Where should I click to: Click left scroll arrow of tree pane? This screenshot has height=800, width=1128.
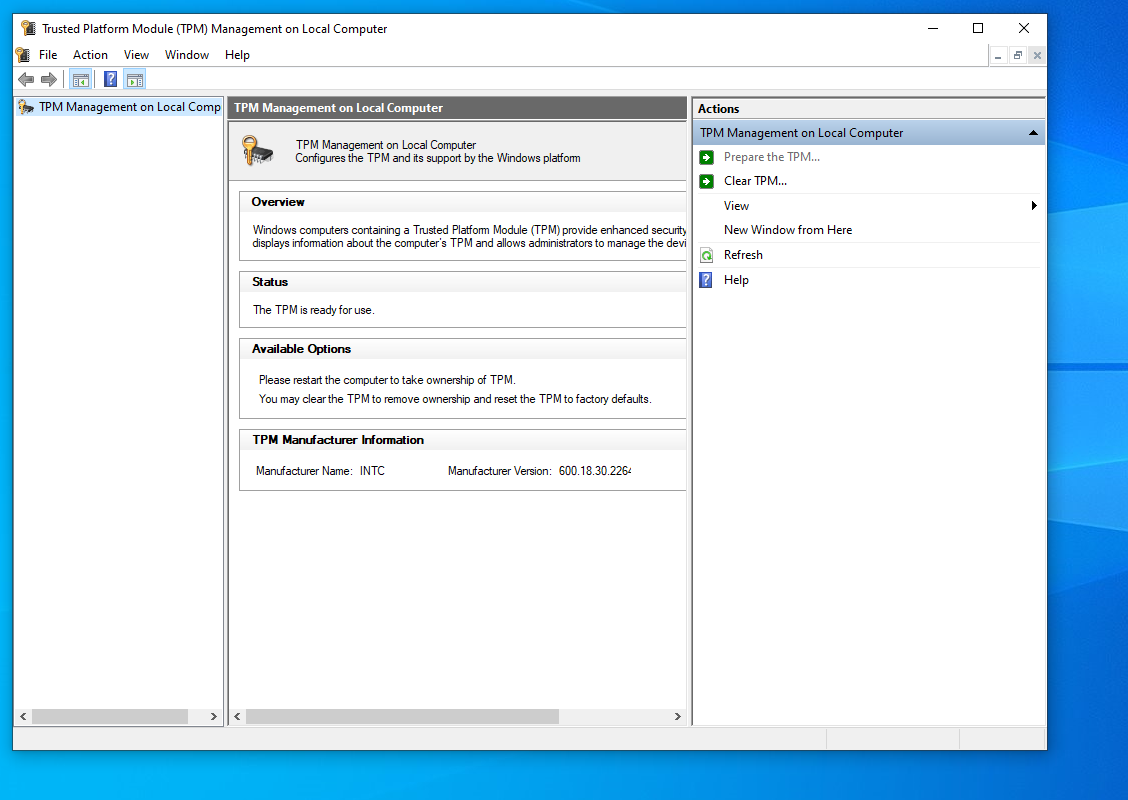23,717
